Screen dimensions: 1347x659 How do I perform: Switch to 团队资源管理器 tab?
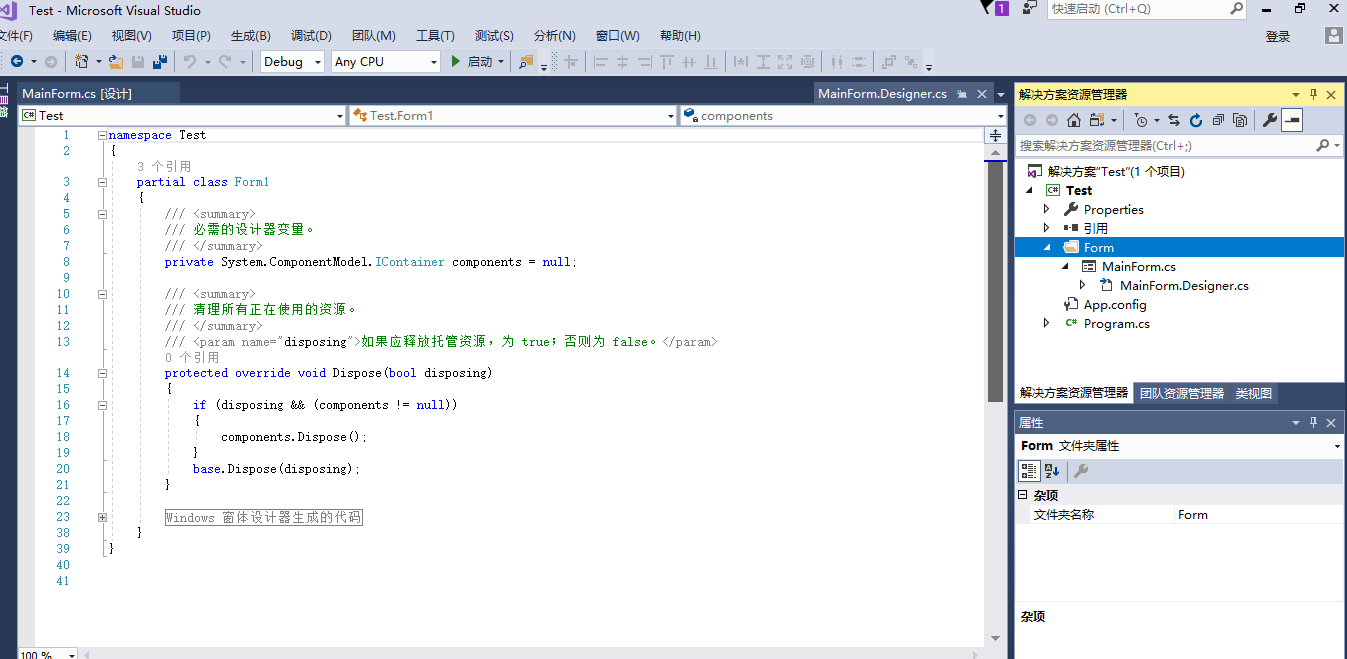click(x=1182, y=393)
